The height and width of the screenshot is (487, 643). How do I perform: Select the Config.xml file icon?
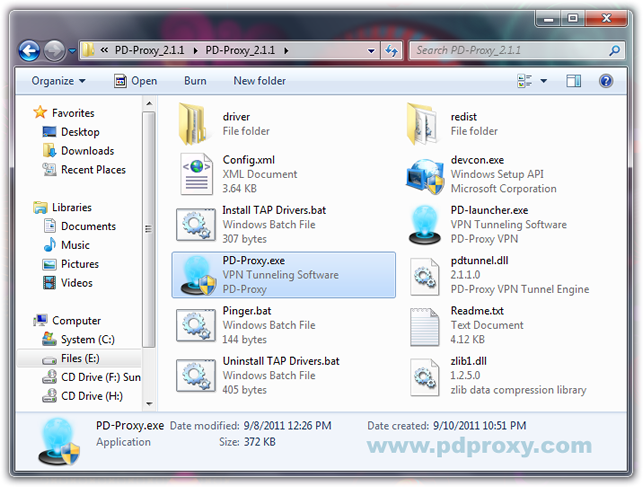[x=196, y=174]
